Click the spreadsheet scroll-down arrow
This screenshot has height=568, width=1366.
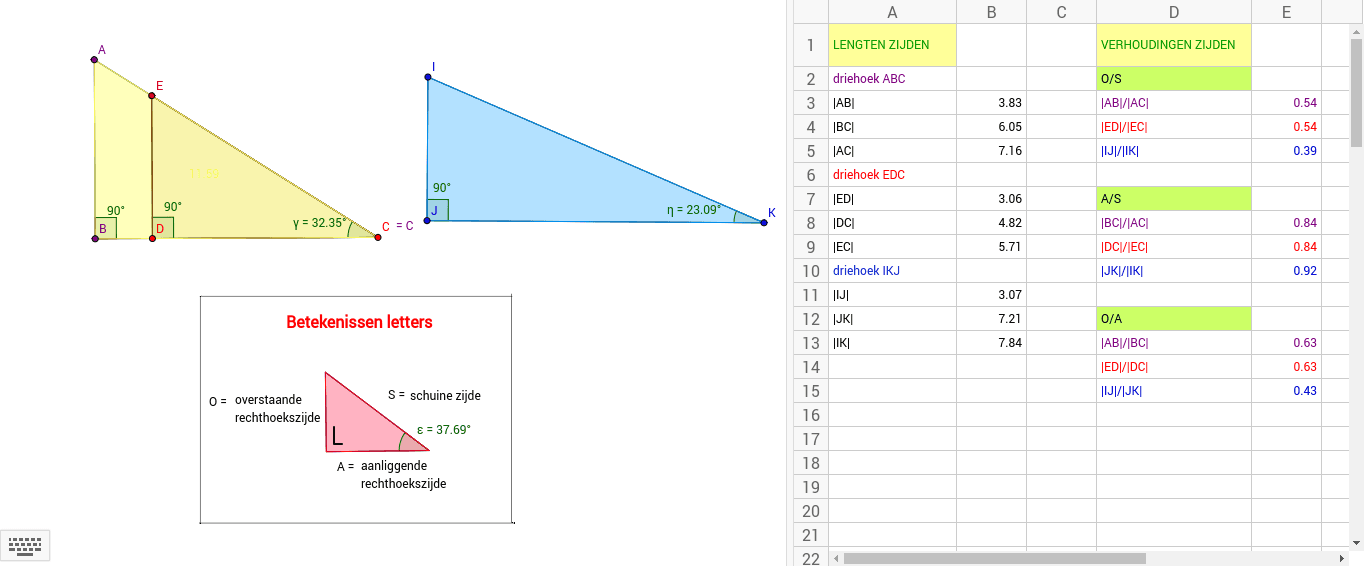[1357, 542]
